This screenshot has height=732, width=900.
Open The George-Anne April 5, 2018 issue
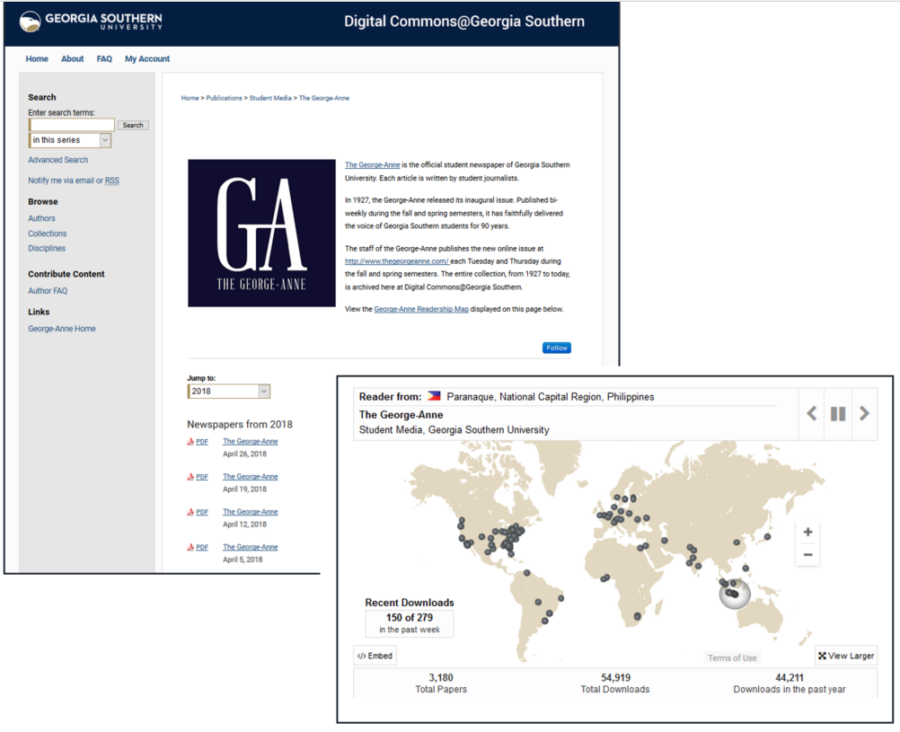tap(250, 547)
